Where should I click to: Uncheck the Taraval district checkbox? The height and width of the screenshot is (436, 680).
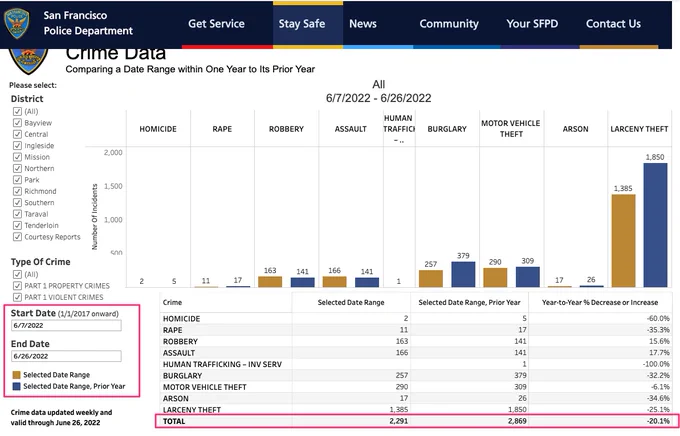(17, 214)
